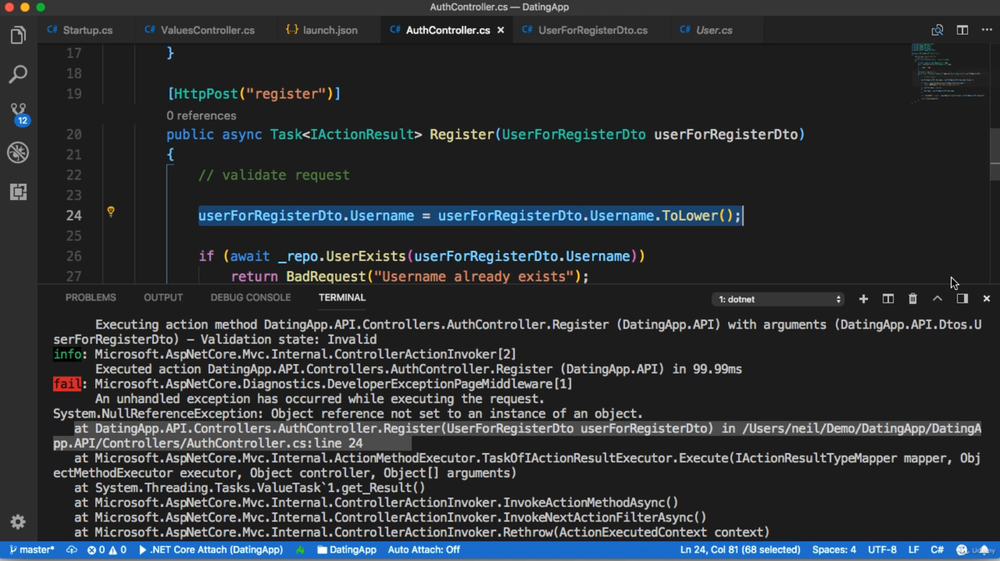
Task: Change indentation via Spaces: 4
Action: tap(834, 550)
